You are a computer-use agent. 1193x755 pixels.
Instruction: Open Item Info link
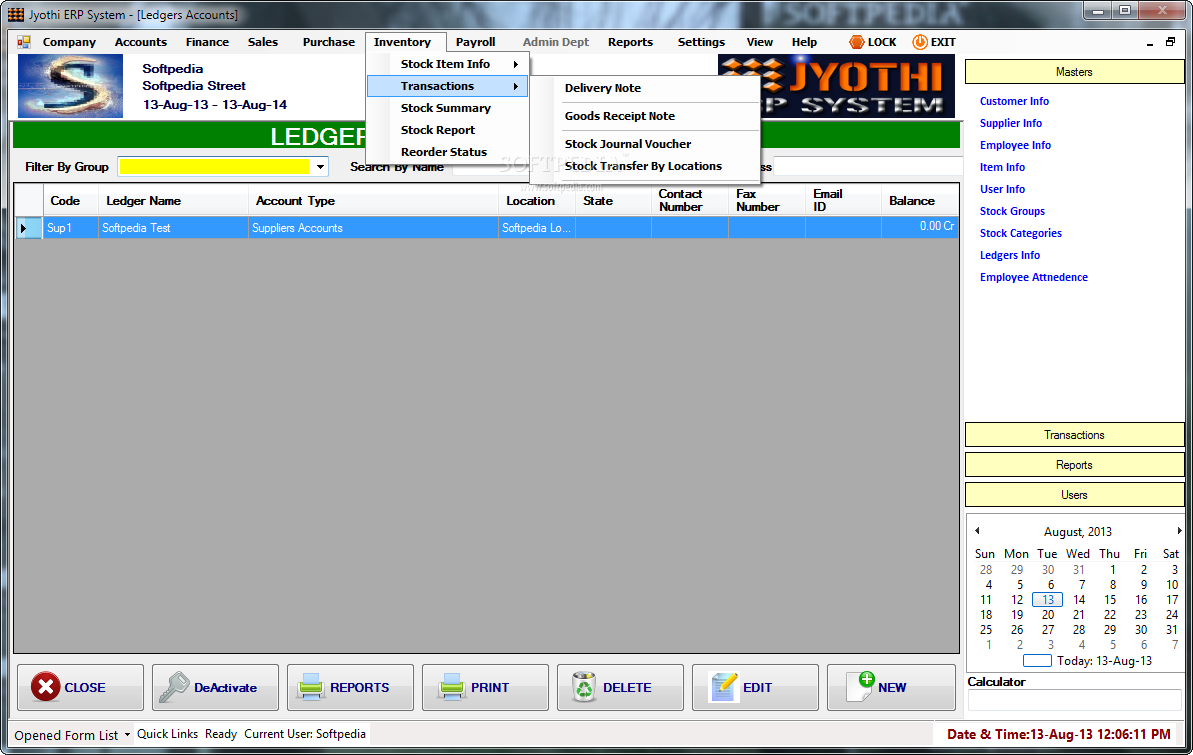pyautogui.click(x=1002, y=167)
